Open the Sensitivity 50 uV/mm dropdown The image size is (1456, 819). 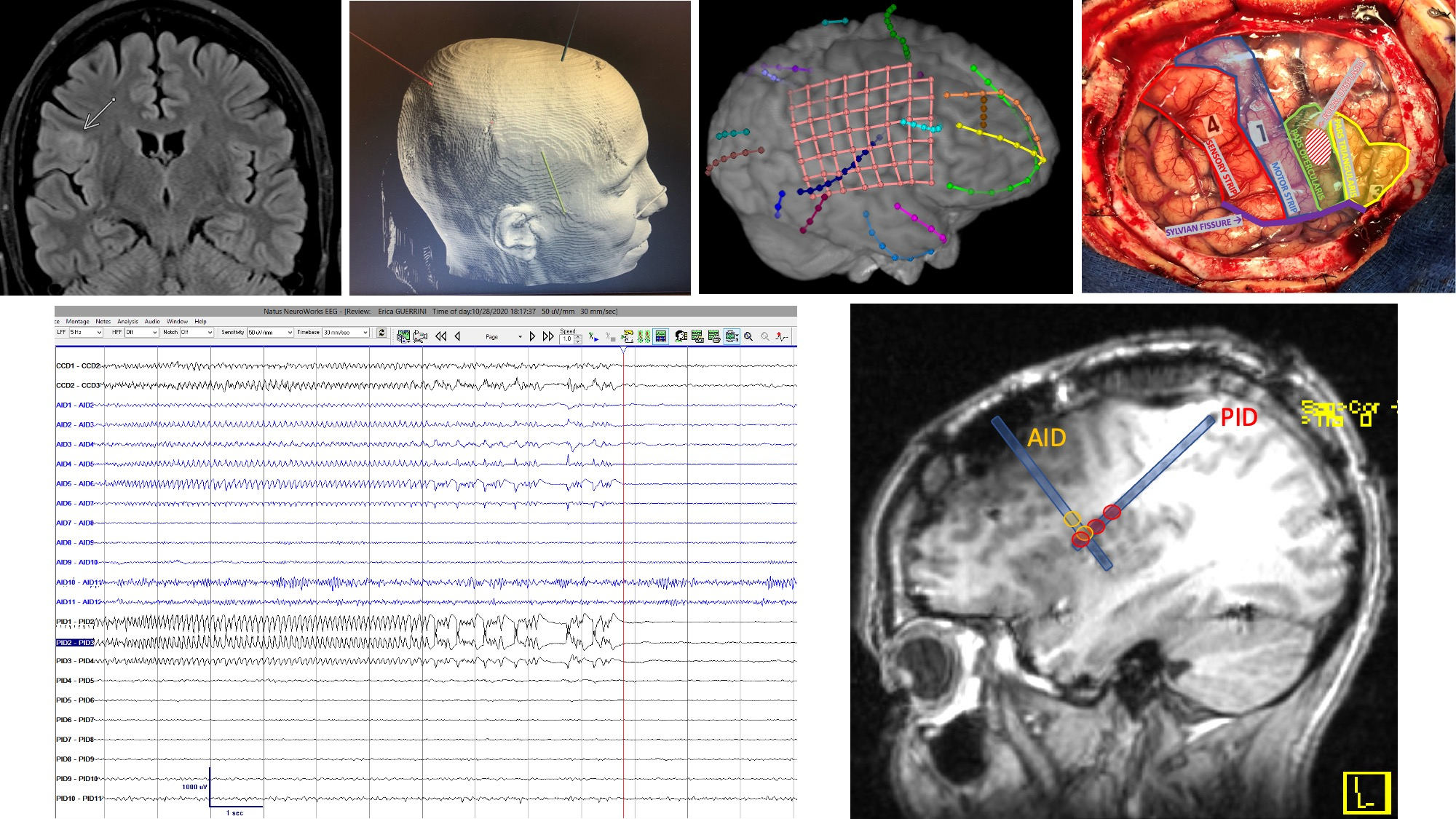(x=290, y=333)
